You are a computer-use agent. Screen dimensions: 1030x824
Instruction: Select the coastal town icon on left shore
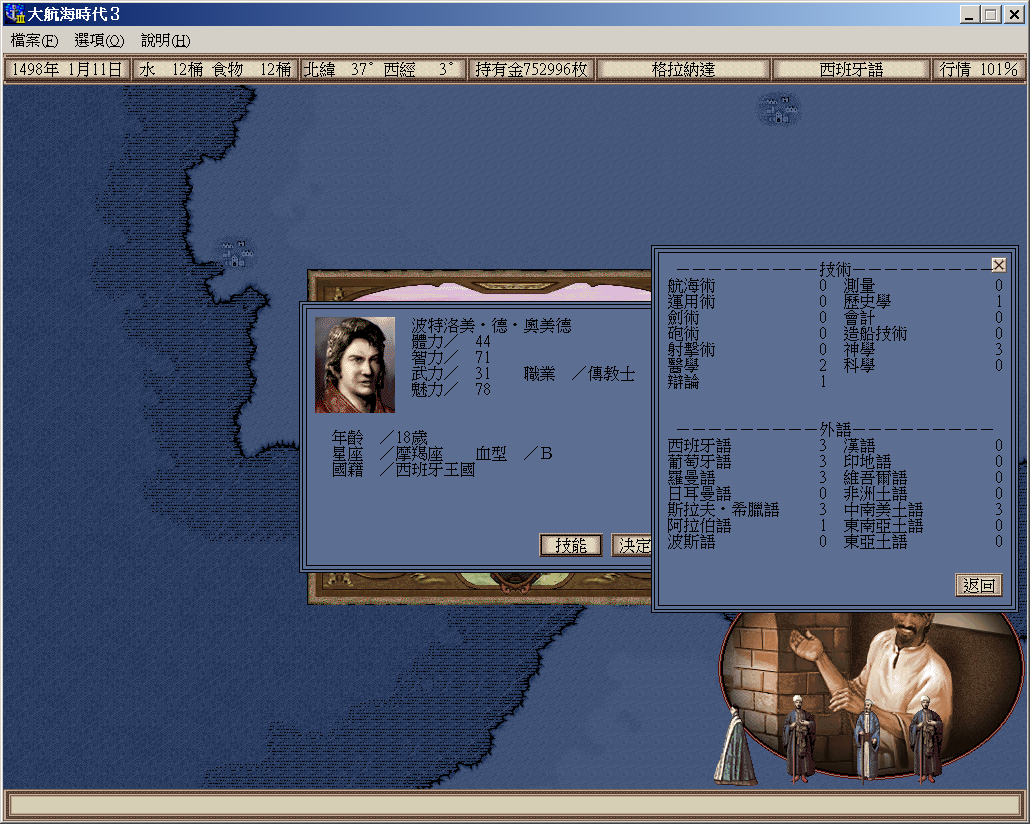point(236,253)
